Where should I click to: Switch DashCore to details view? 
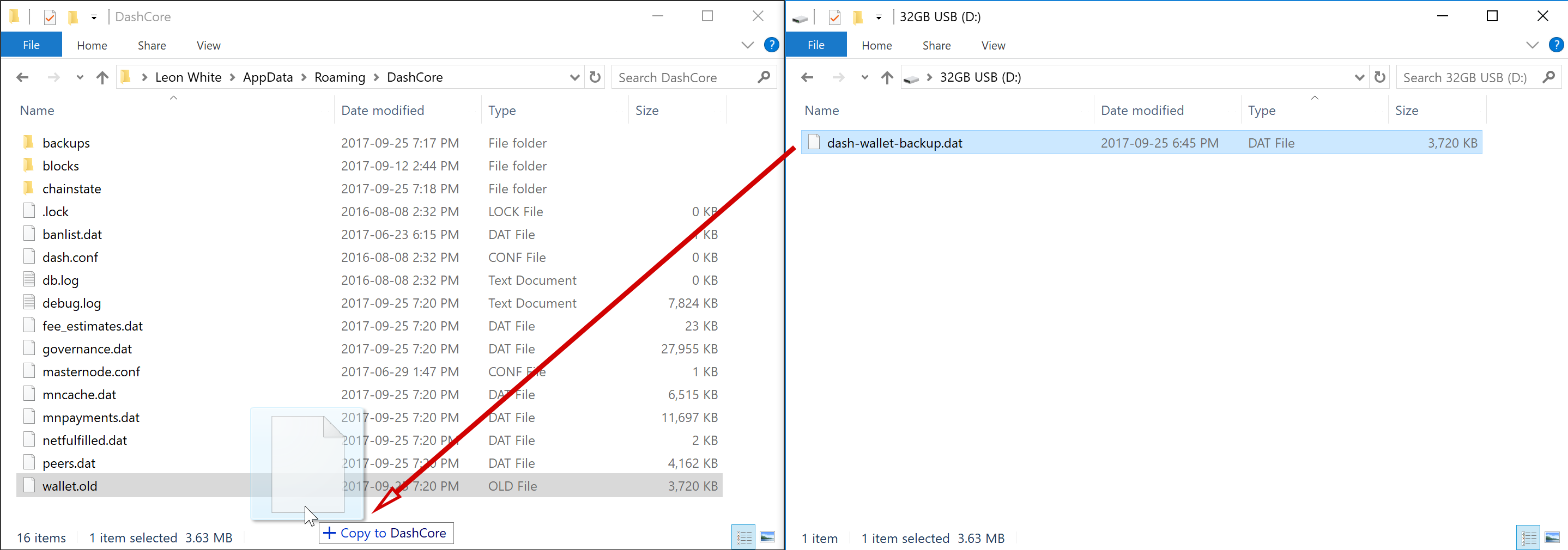[744, 537]
